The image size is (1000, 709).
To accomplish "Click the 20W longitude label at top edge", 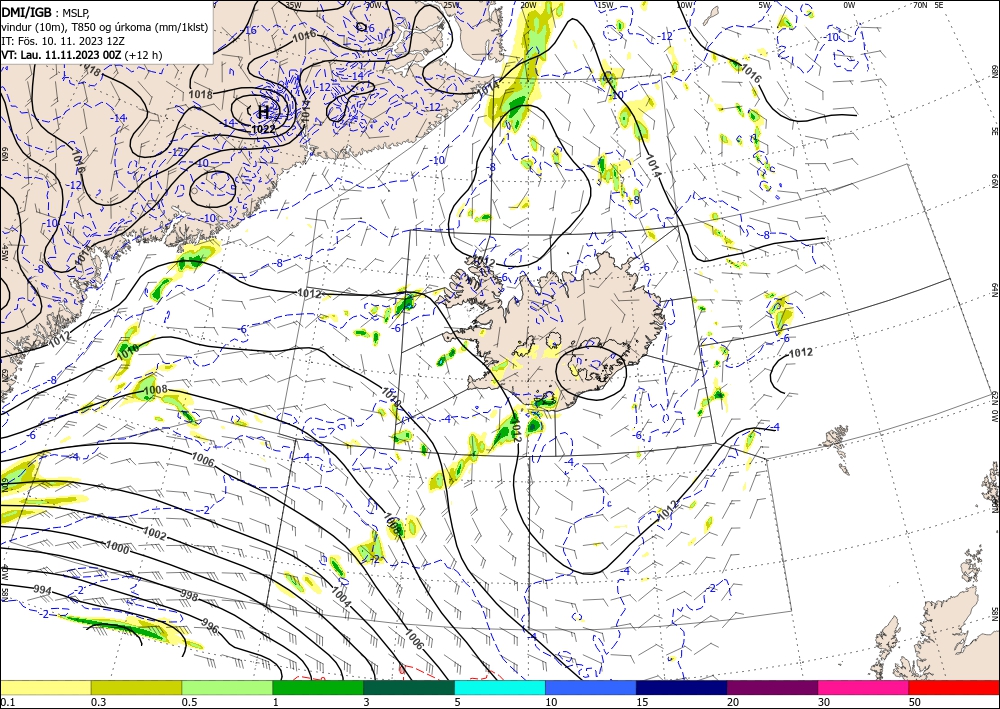I will tap(528, 5).
